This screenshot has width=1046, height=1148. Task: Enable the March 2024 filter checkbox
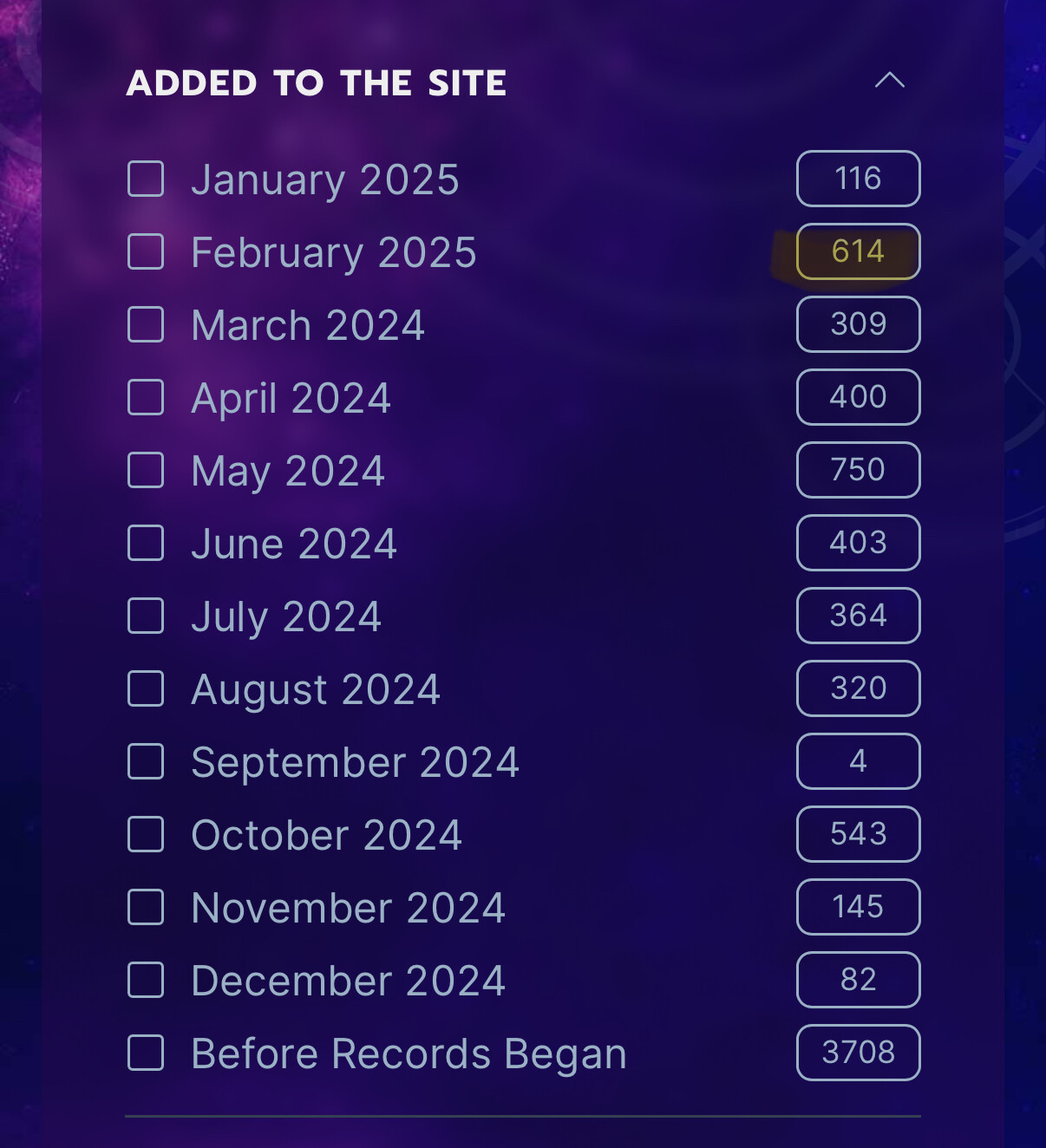[x=146, y=324]
